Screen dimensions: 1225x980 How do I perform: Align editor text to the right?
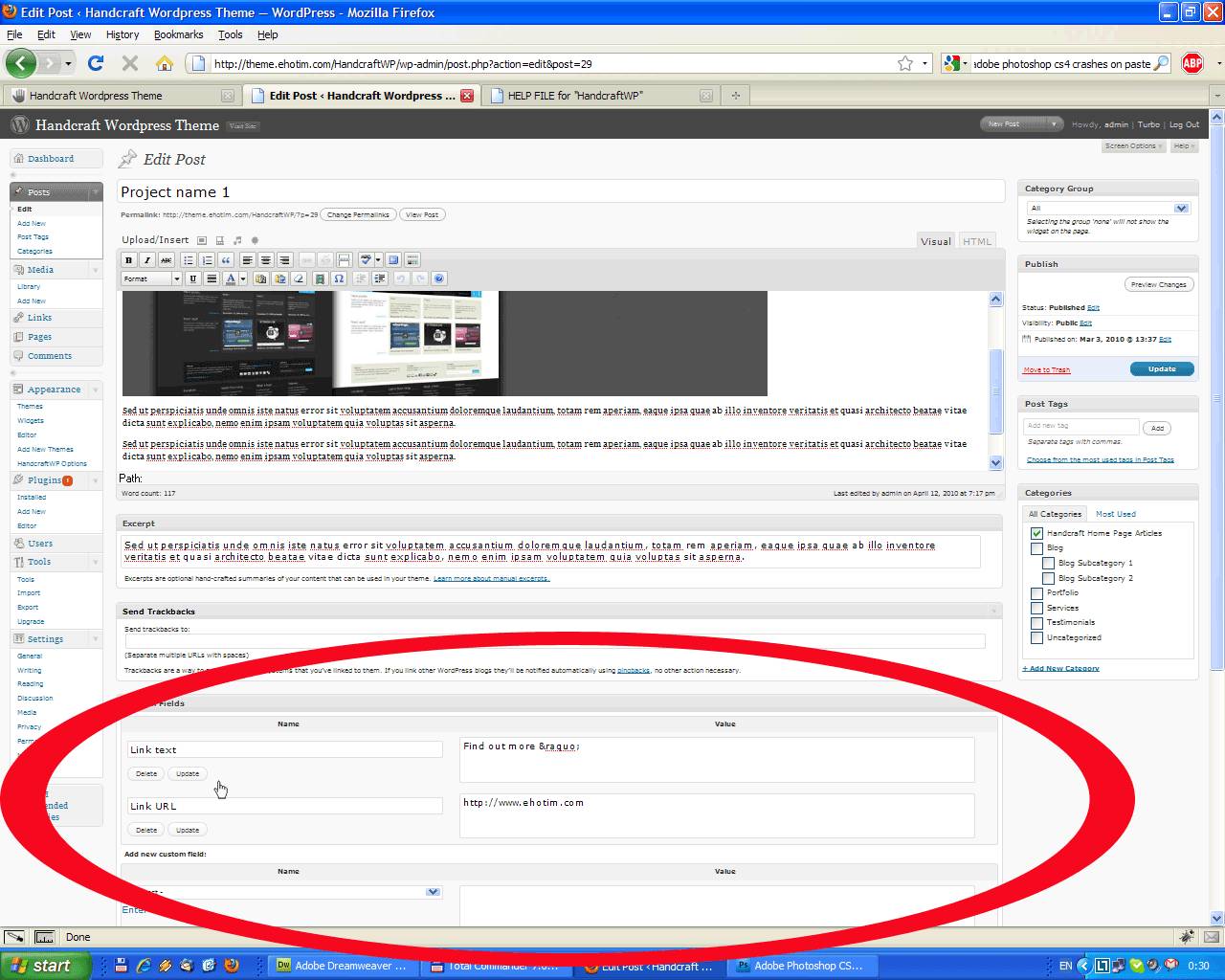click(x=285, y=260)
